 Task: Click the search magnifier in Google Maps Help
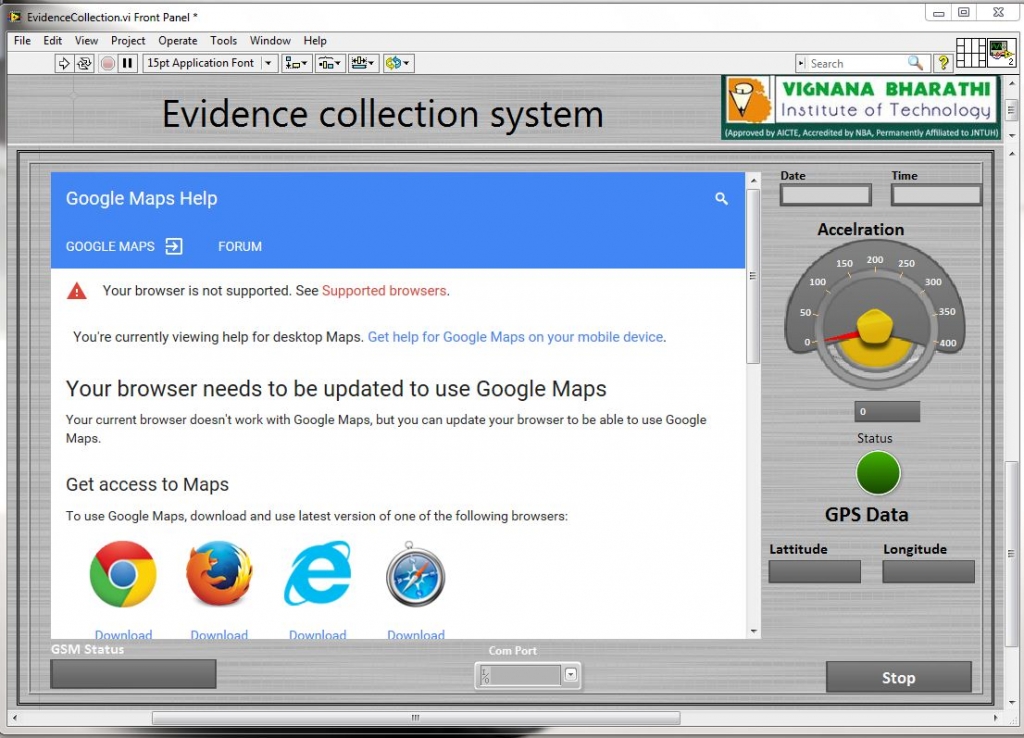click(721, 199)
